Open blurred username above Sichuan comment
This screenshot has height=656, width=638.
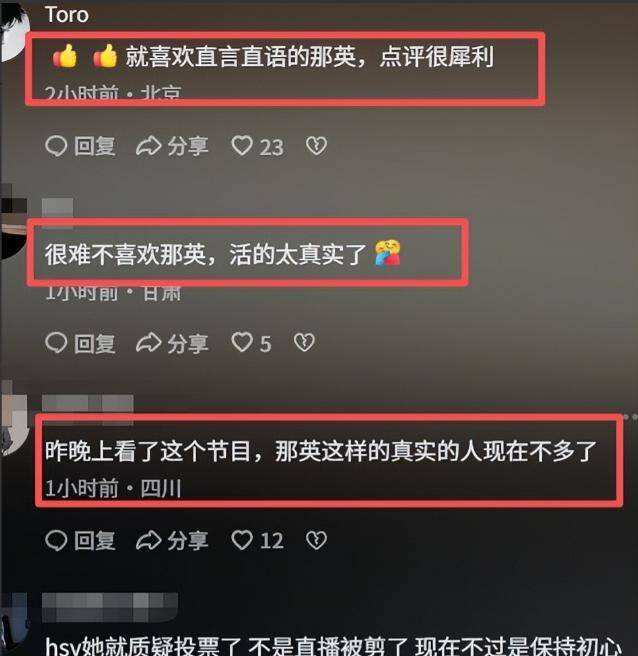click(88, 403)
